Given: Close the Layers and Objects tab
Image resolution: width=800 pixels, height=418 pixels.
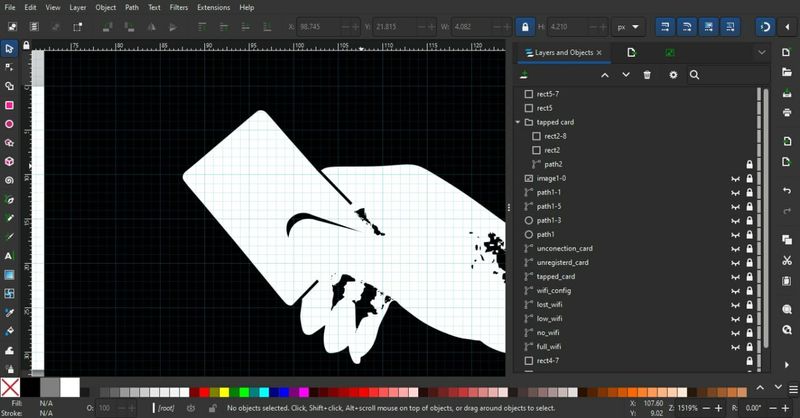Looking at the screenshot, I should 599,53.
